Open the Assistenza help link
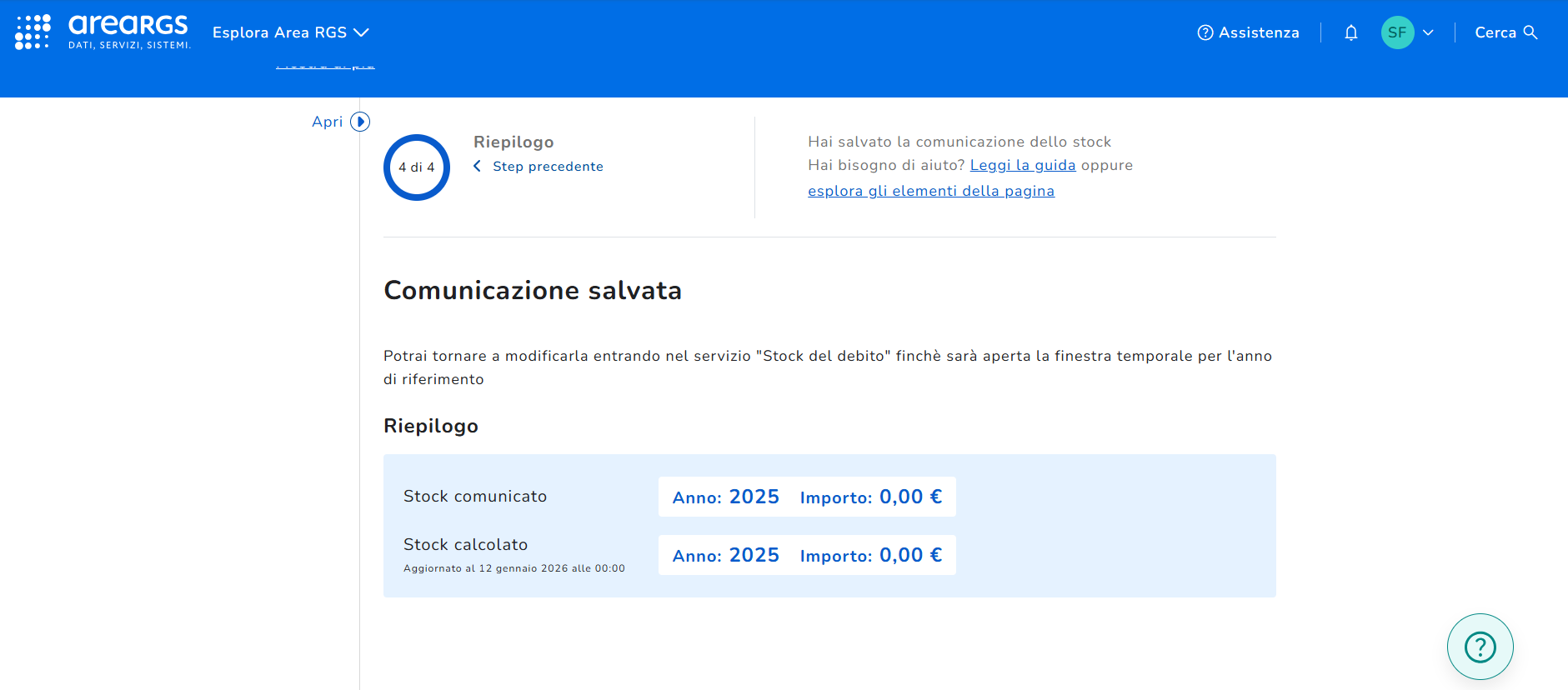This screenshot has height=690, width=1568. 1258,32
